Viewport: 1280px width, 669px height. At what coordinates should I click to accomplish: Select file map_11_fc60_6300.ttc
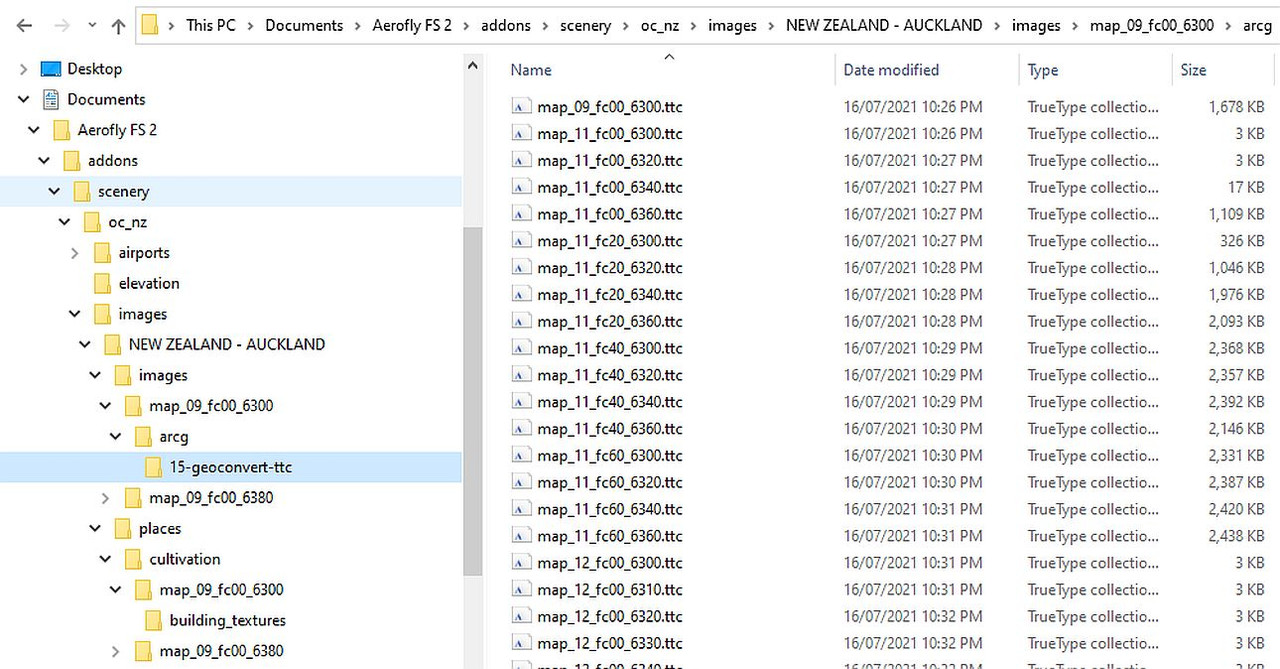[610, 456]
